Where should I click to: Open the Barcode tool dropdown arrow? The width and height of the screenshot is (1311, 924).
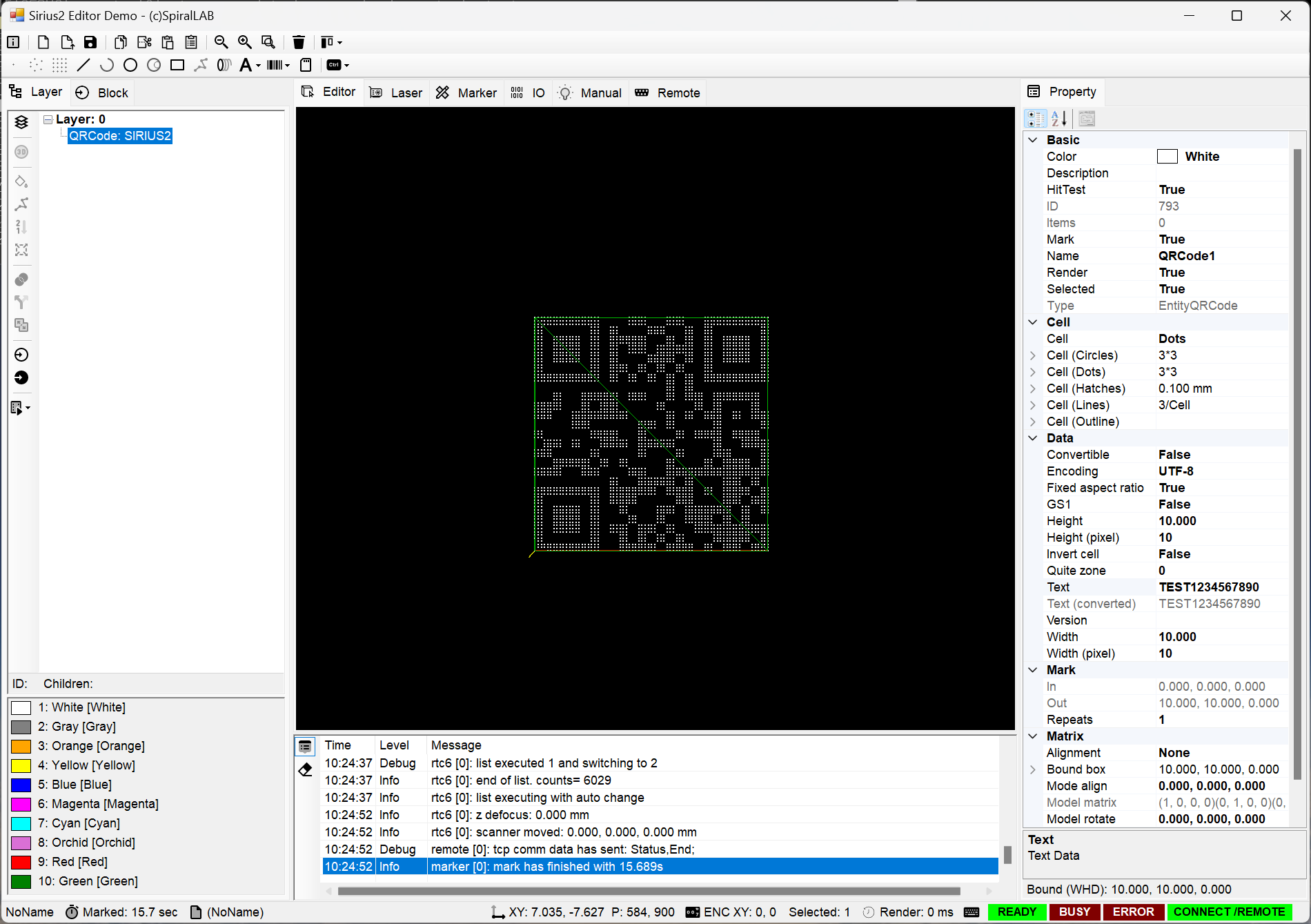click(288, 66)
